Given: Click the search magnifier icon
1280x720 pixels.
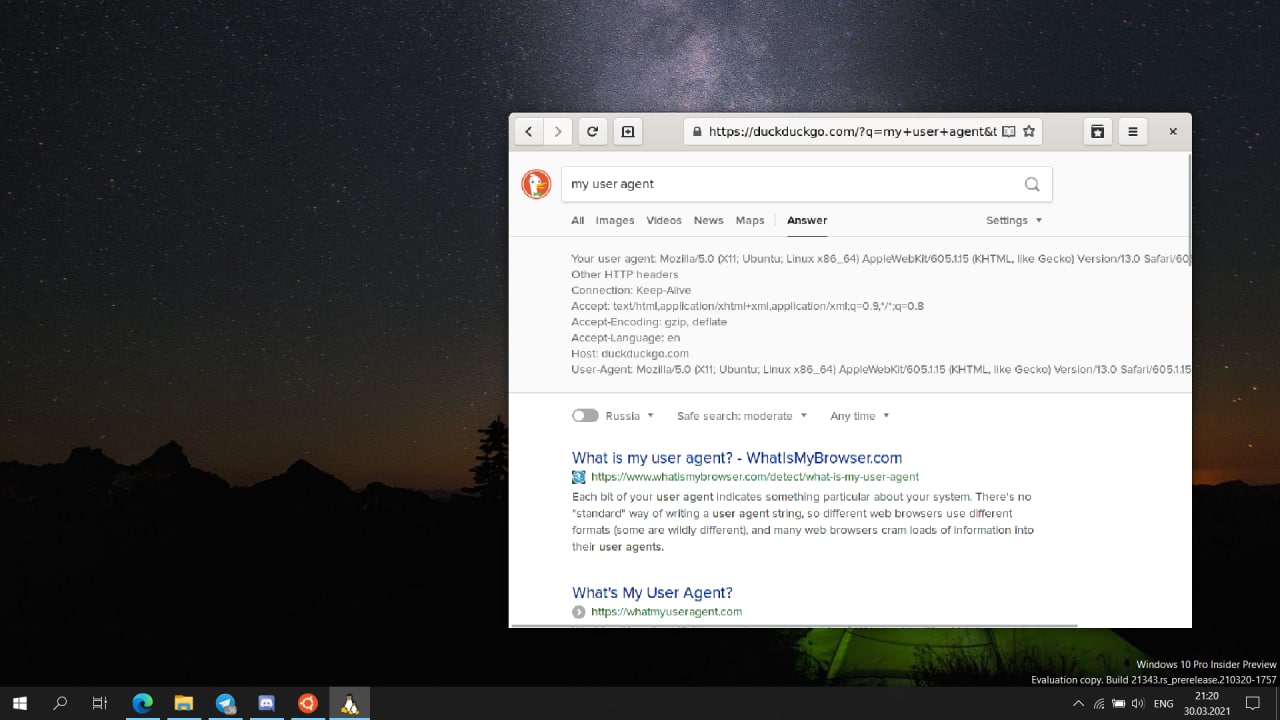Looking at the screenshot, I should point(1032,184).
